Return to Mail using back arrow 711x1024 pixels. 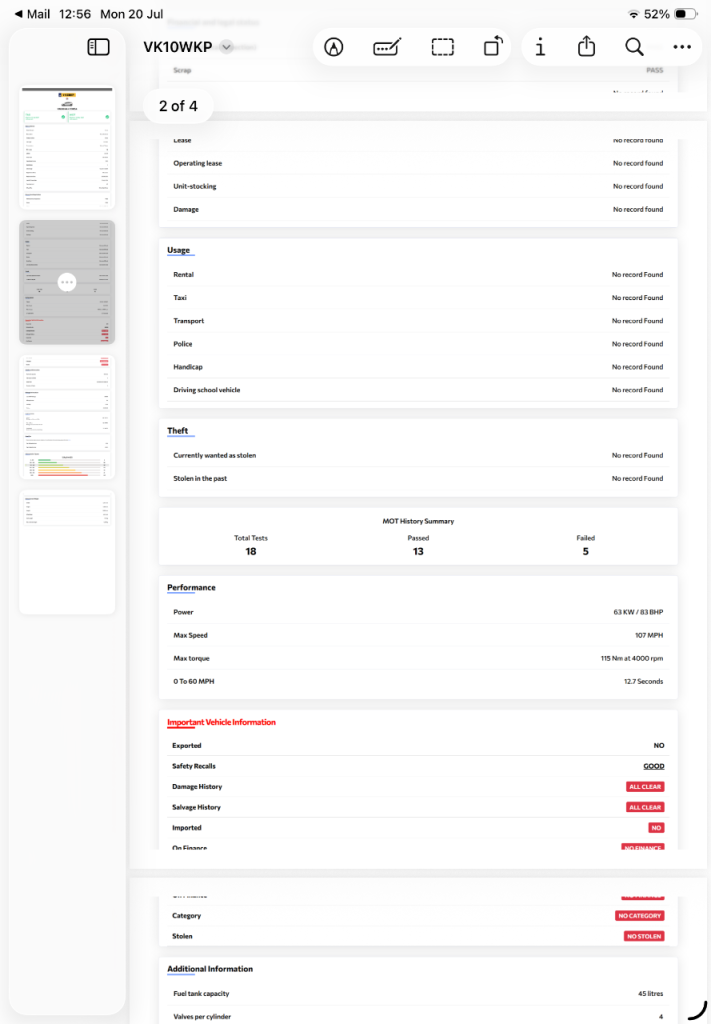tap(32, 14)
